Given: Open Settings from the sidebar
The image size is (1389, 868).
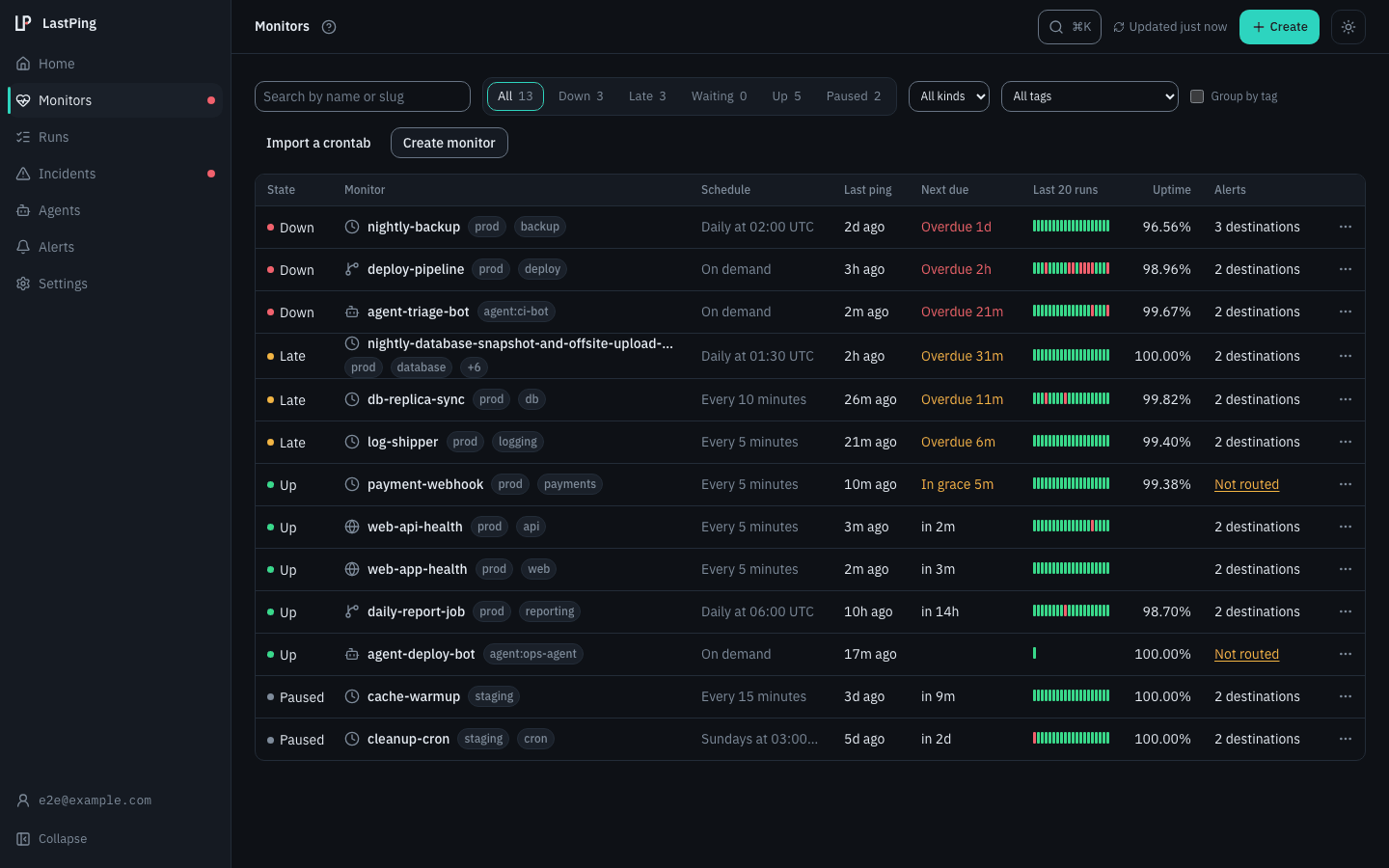Looking at the screenshot, I should point(115,284).
